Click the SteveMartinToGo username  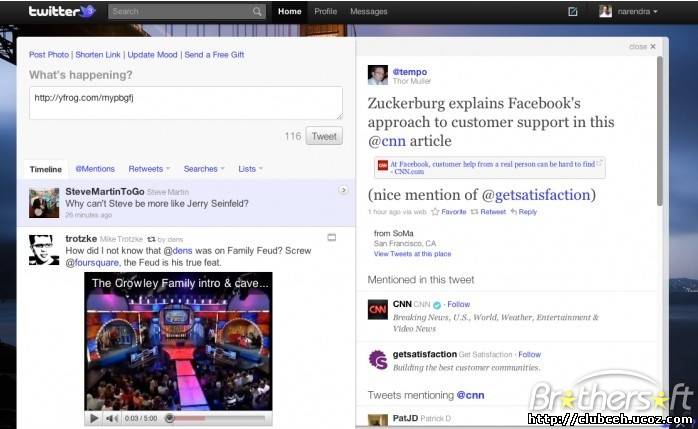105,191
